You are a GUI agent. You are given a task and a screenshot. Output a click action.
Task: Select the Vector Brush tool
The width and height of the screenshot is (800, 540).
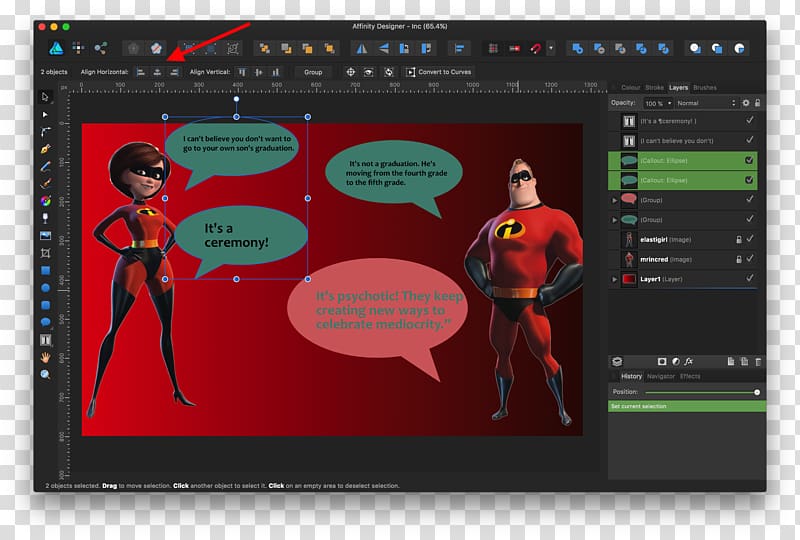tap(45, 183)
